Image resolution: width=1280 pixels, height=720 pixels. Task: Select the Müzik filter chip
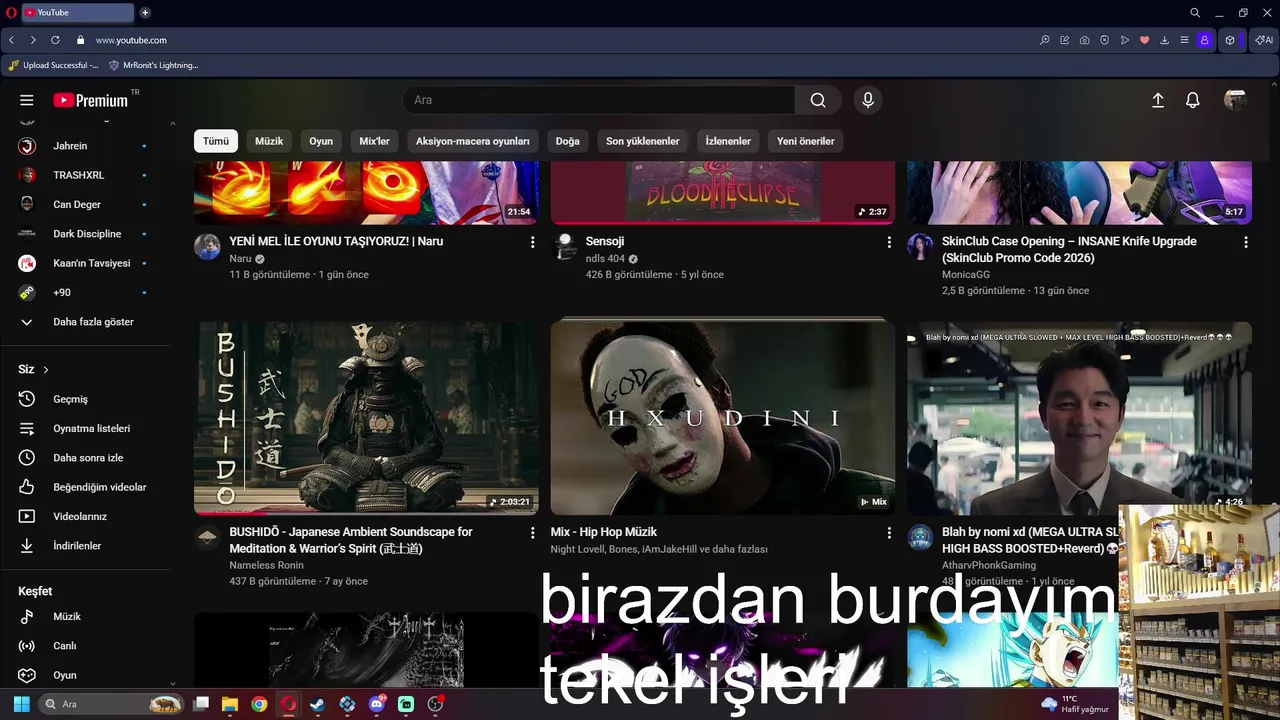coord(269,141)
